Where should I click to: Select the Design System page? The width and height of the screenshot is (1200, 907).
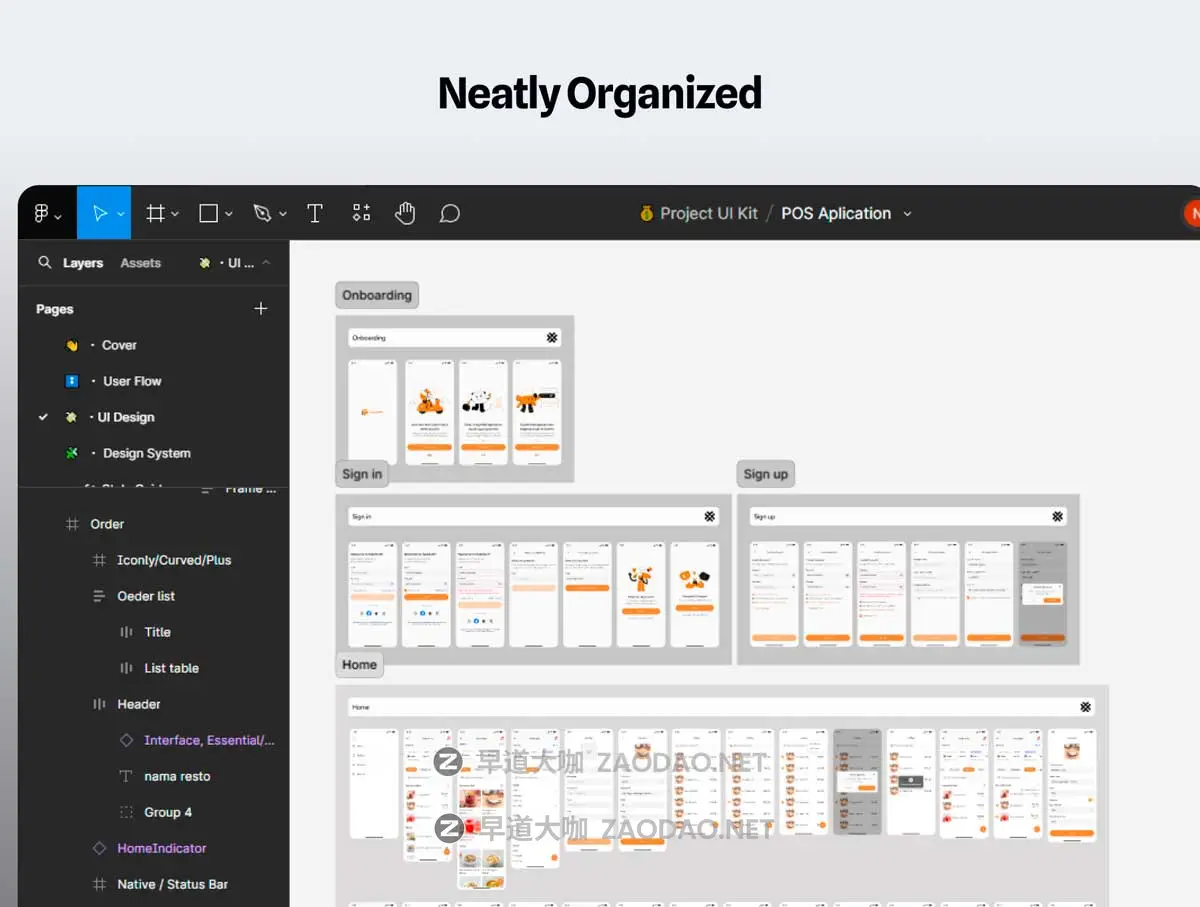pos(146,453)
